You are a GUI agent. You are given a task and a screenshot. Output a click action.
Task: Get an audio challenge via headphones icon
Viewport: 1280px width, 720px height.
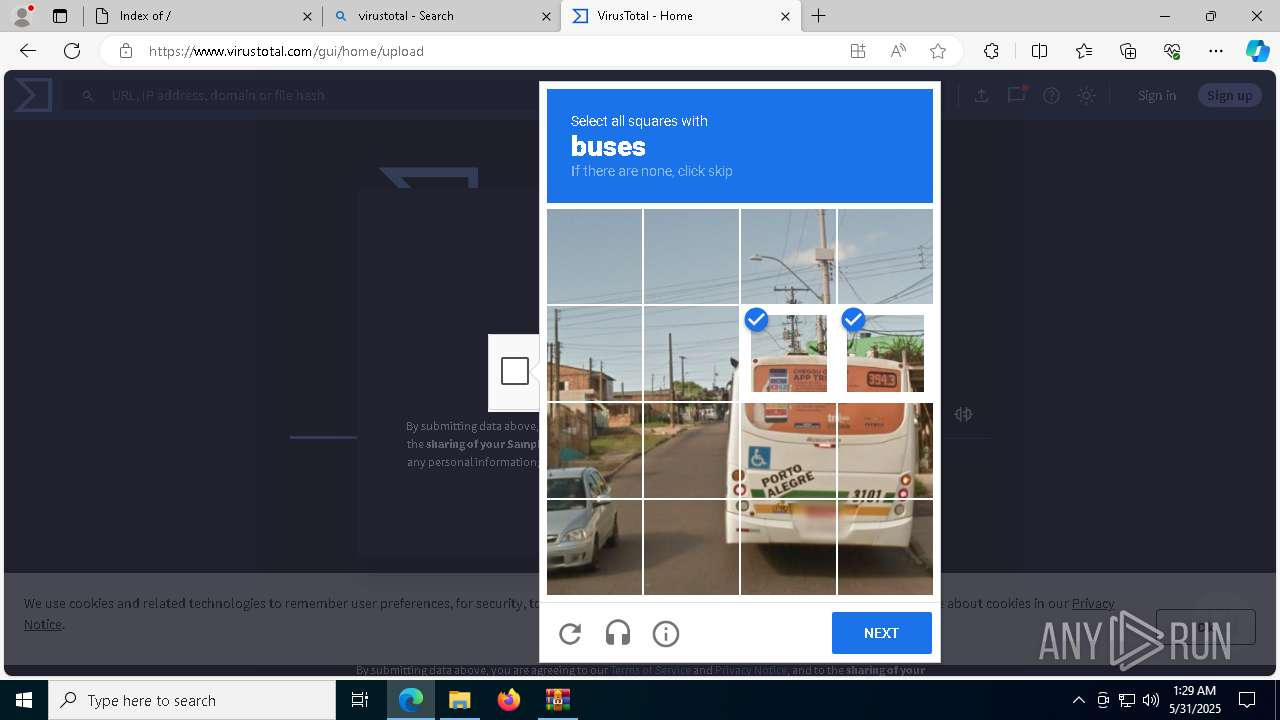pyautogui.click(x=618, y=633)
